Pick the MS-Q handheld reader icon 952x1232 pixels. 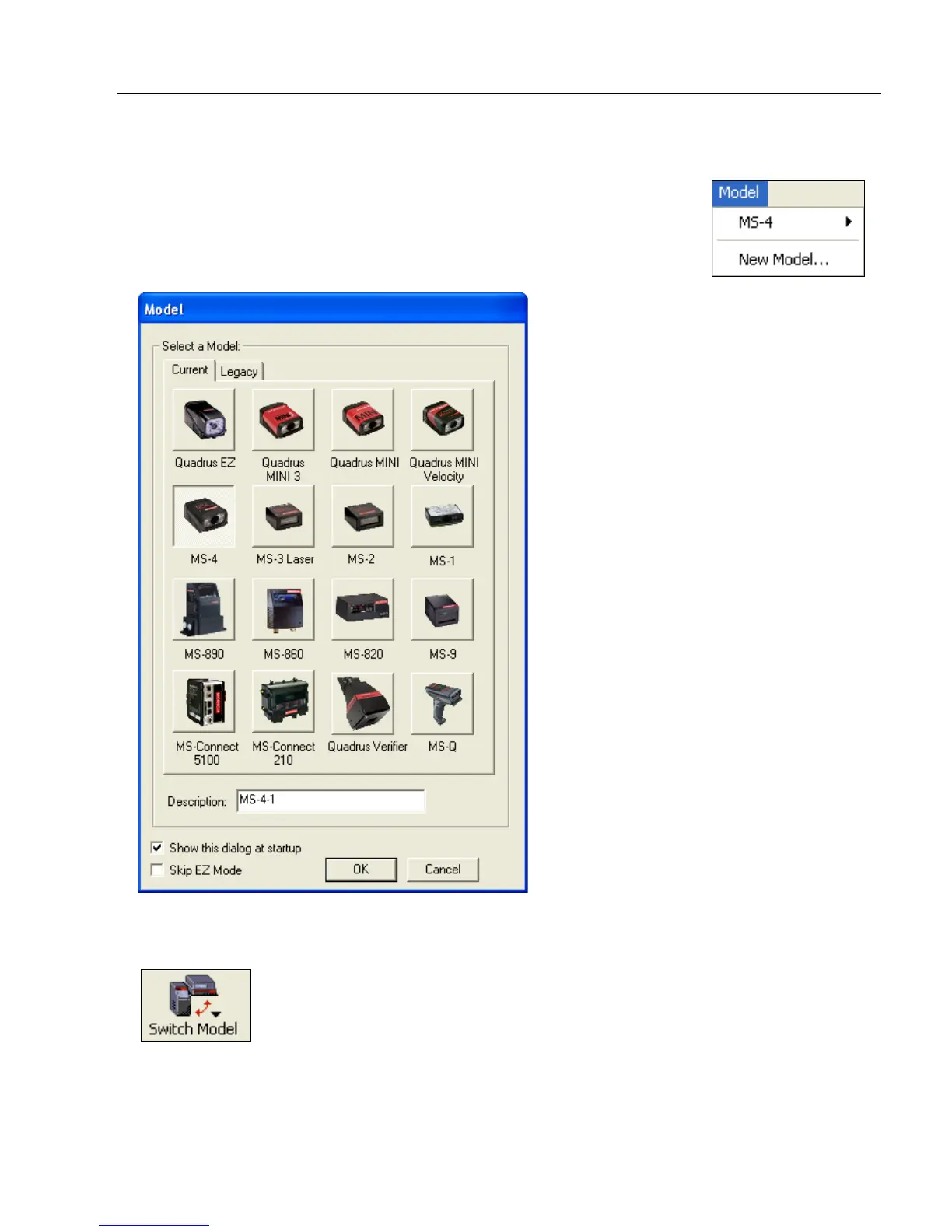tap(442, 702)
